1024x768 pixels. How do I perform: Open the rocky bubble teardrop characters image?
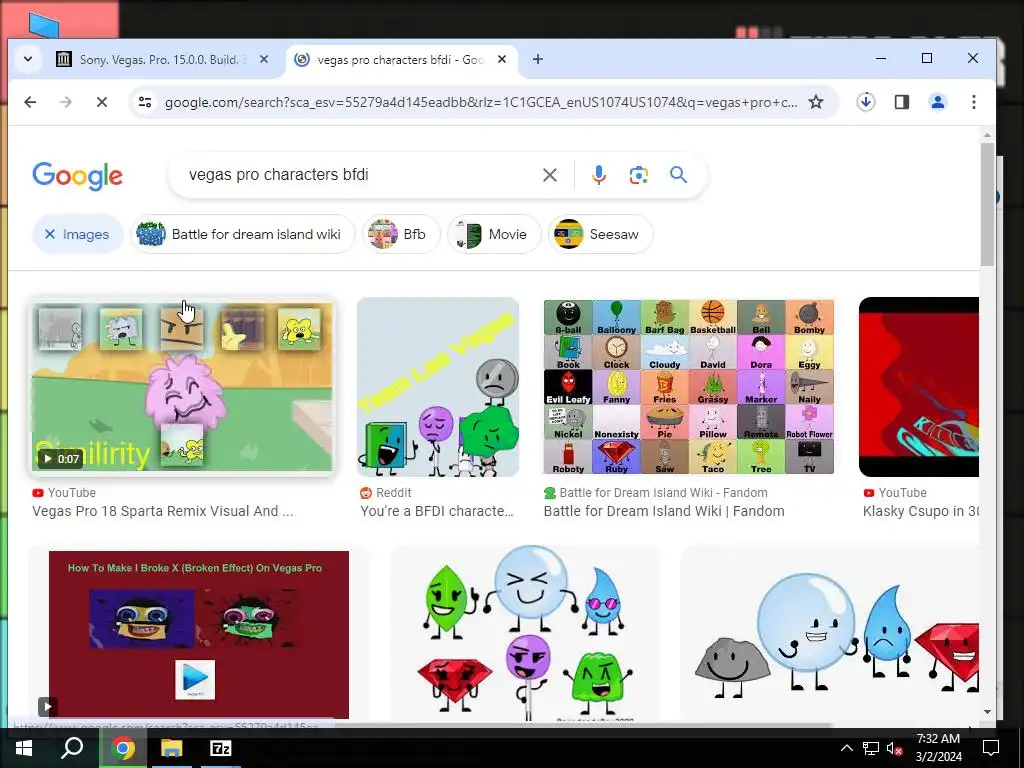(829, 633)
